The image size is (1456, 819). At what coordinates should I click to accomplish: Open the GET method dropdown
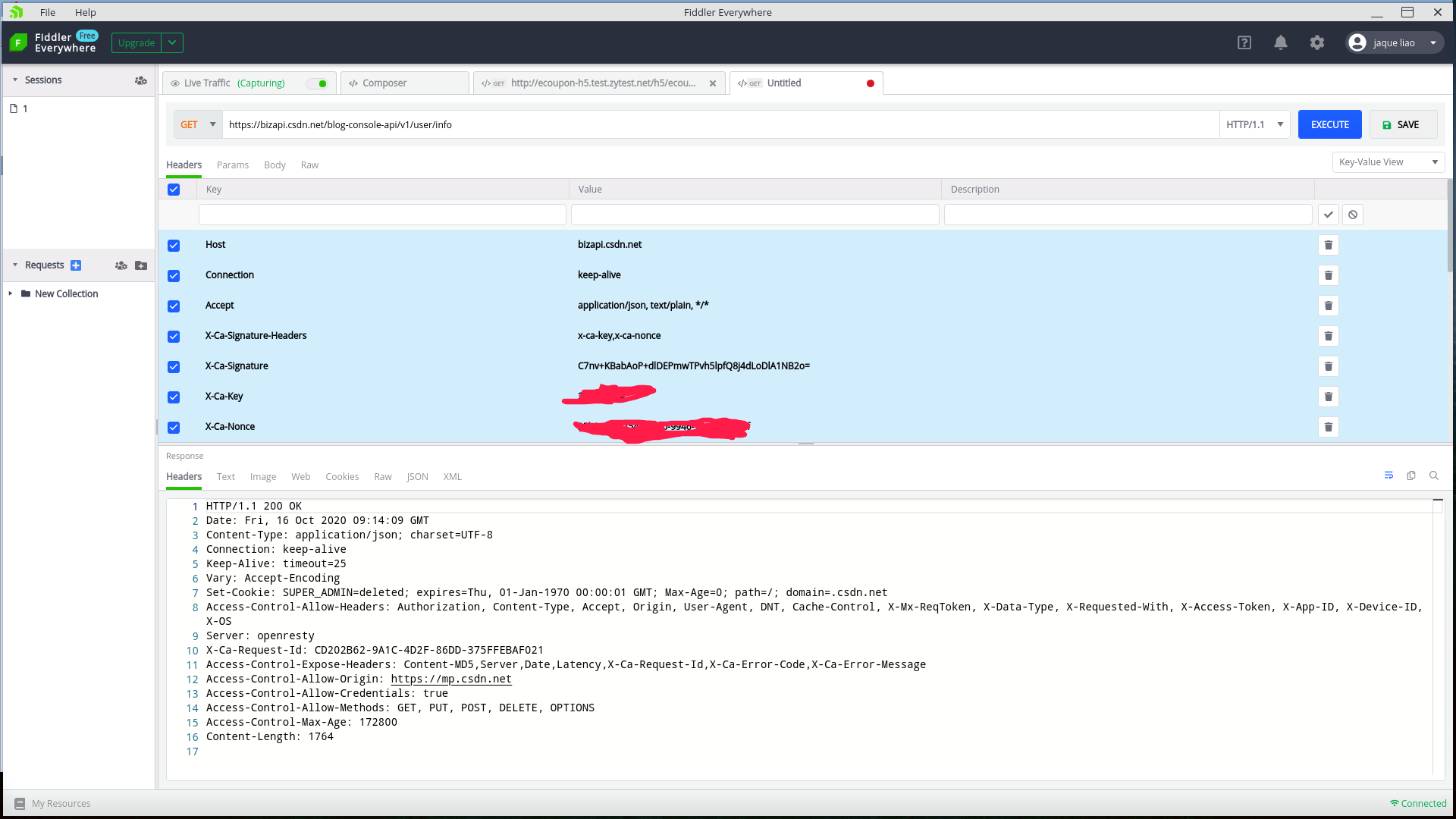coord(198,124)
